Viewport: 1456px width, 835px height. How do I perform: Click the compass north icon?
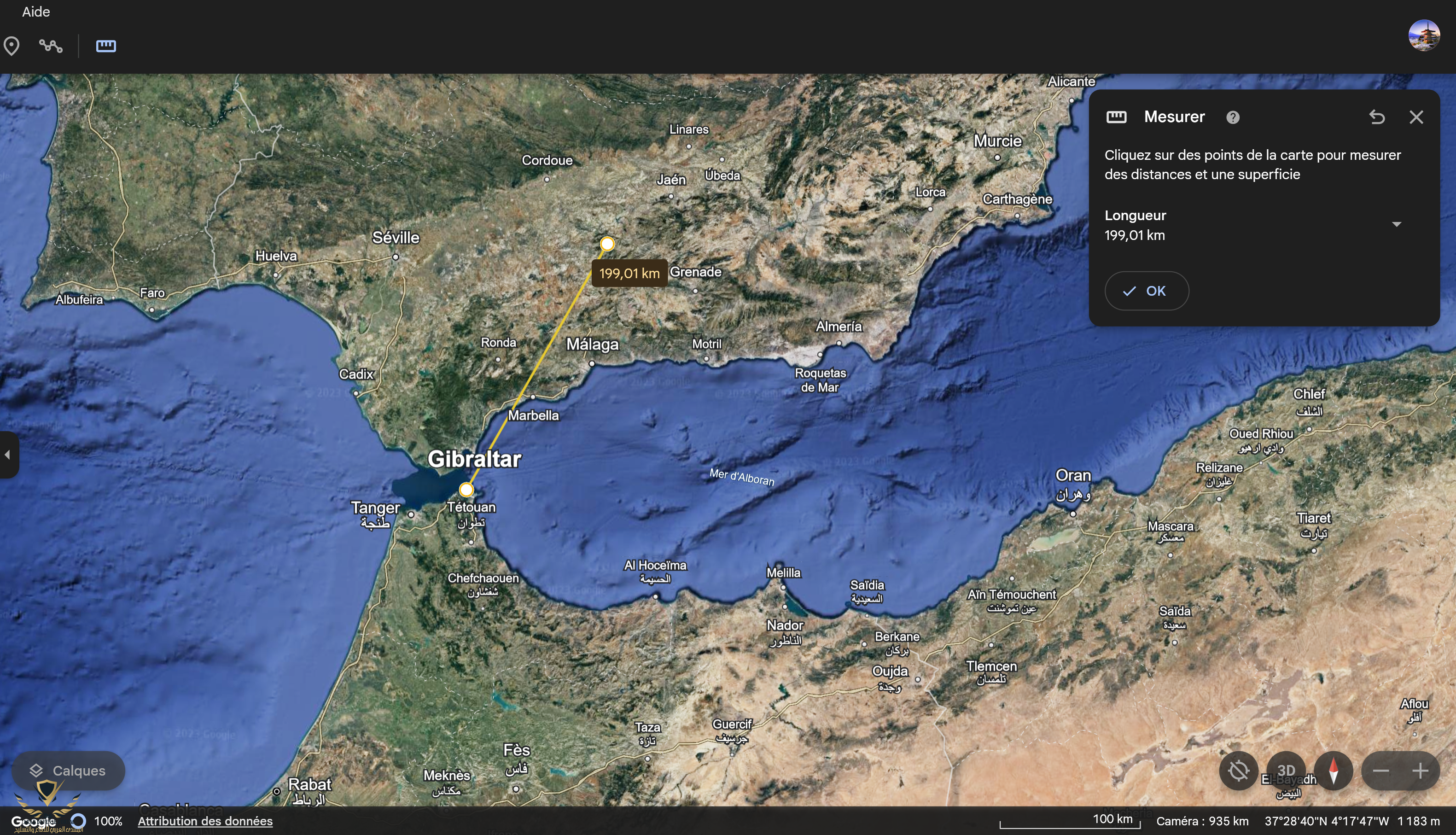[1334, 771]
